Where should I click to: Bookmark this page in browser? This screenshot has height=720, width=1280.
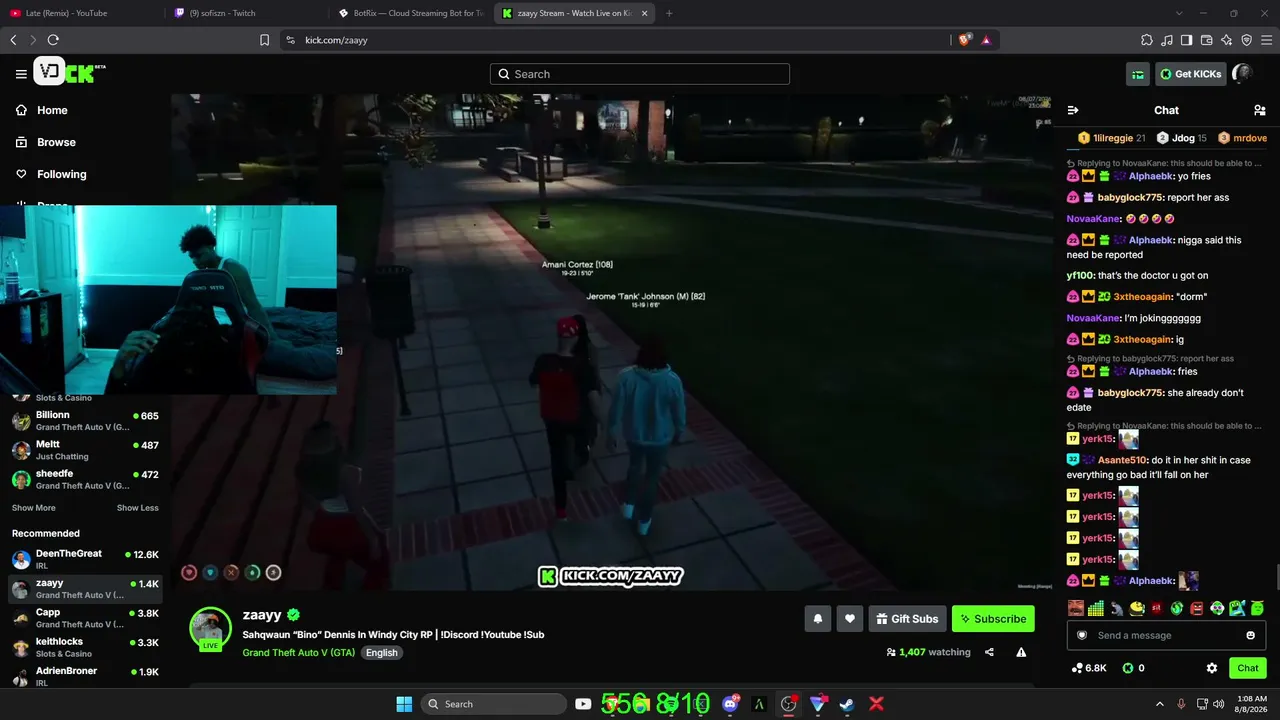tap(264, 40)
